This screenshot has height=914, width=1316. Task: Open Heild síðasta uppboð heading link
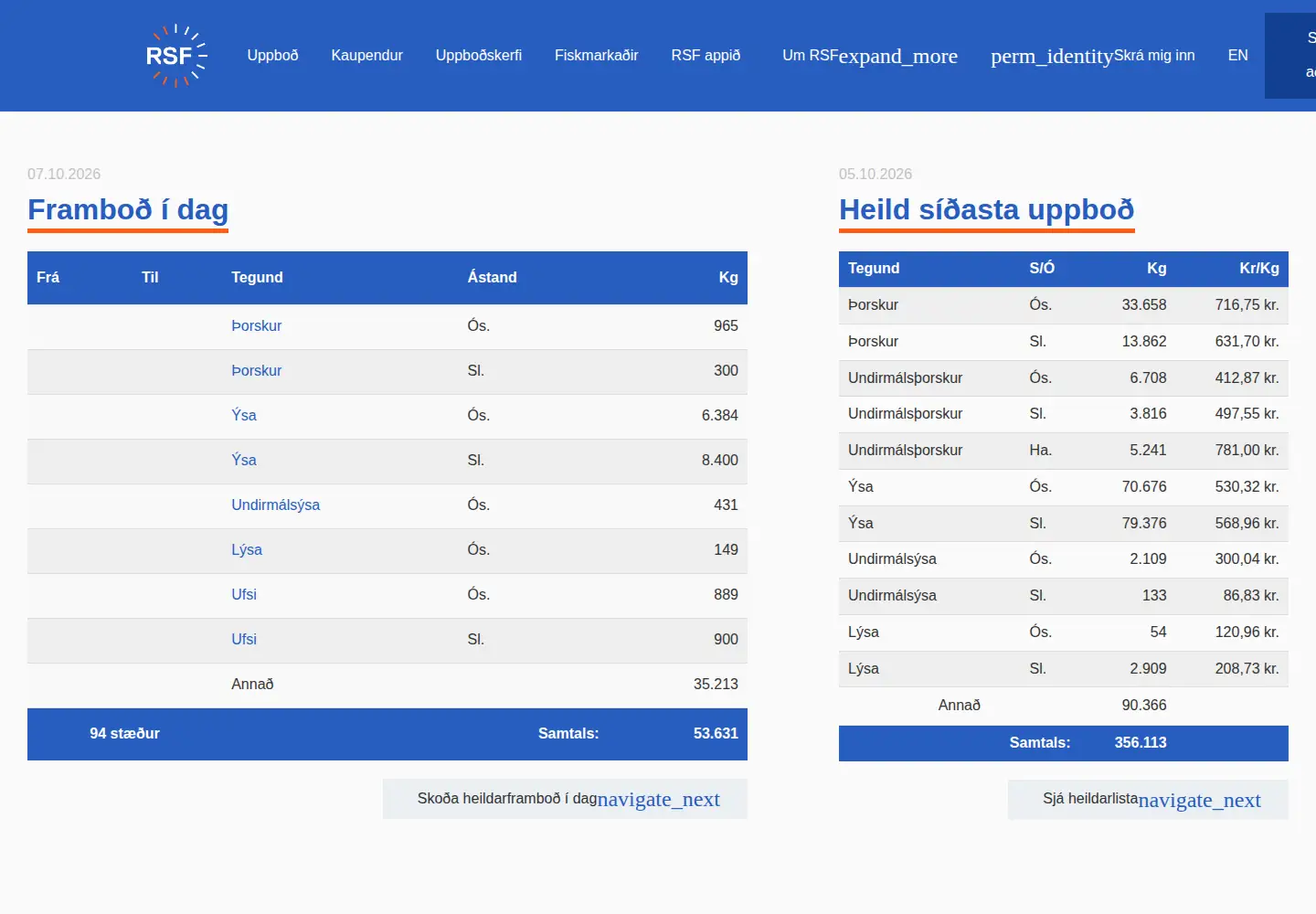(987, 209)
